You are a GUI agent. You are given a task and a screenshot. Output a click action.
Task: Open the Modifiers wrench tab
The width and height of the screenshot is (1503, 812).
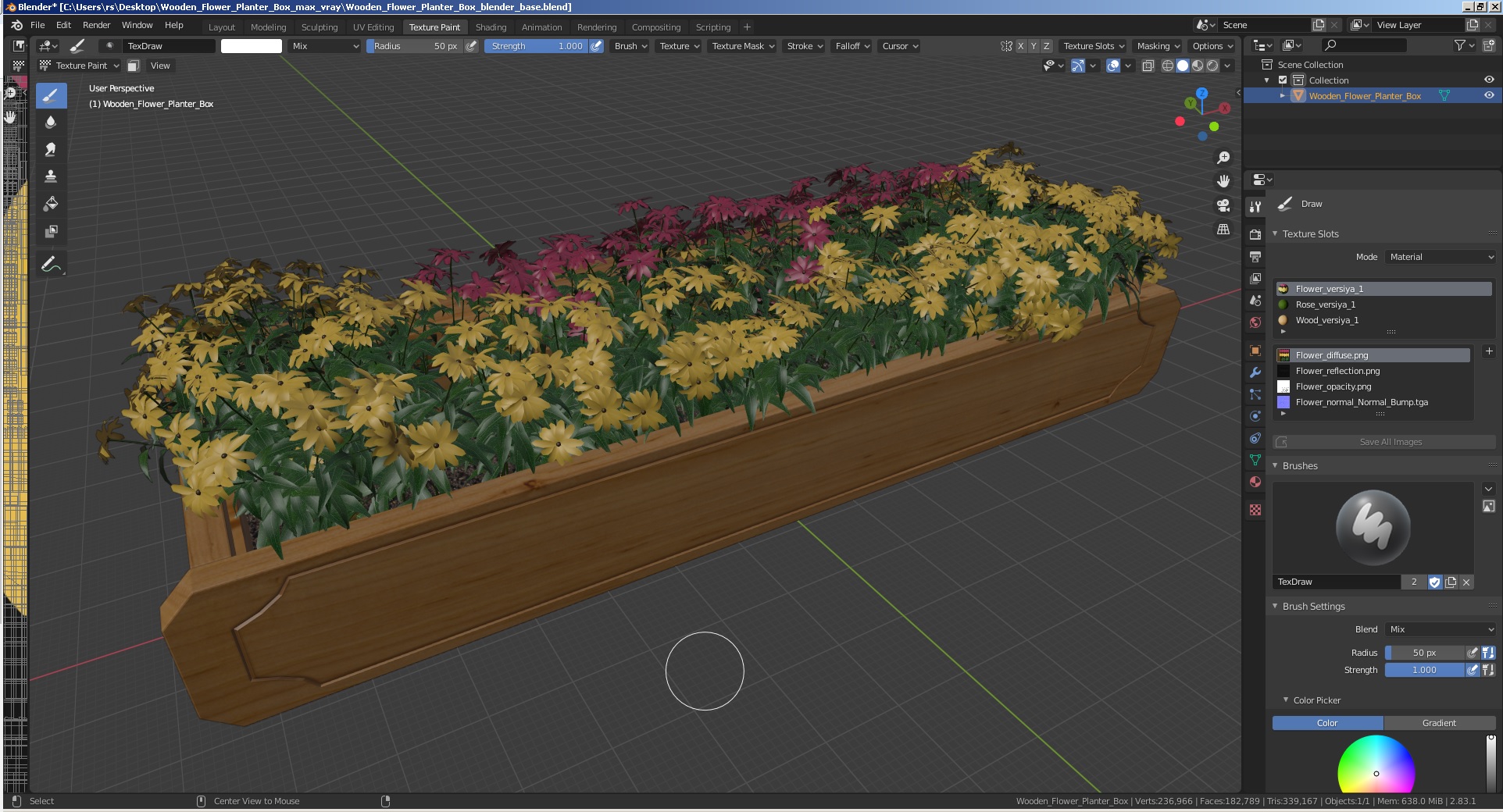(1255, 372)
